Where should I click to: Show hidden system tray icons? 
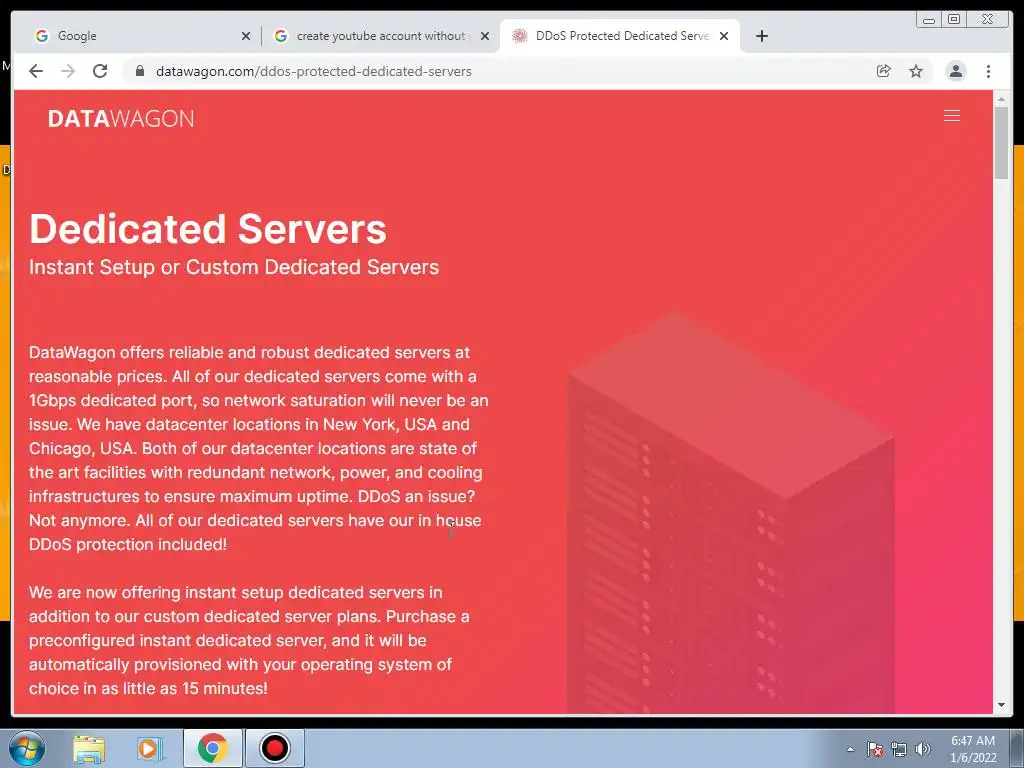(x=850, y=749)
